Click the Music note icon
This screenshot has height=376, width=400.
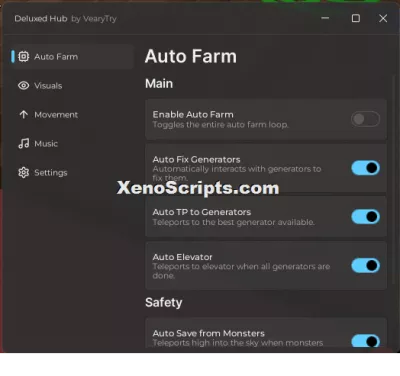tap(24, 144)
